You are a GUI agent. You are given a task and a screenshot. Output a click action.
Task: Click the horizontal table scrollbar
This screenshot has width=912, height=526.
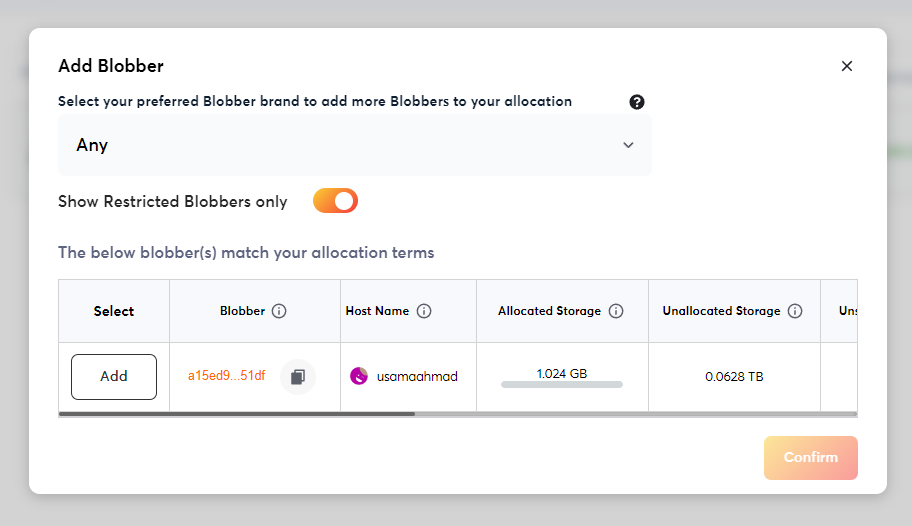pyautogui.click(x=237, y=414)
